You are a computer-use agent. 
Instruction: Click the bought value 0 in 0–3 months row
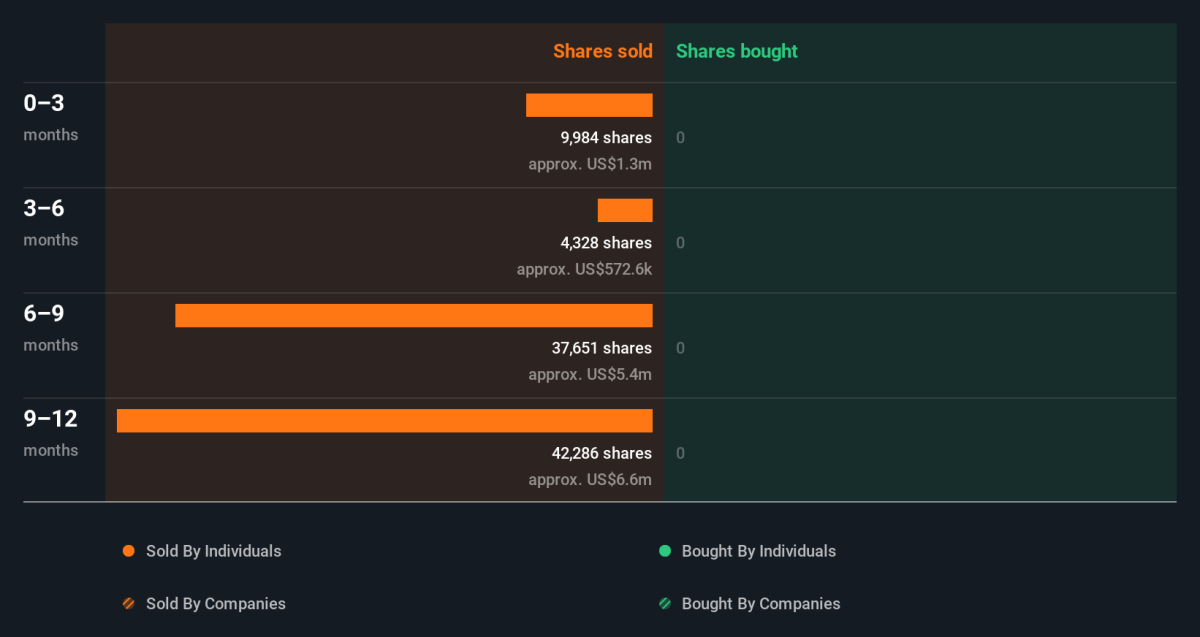(x=681, y=138)
